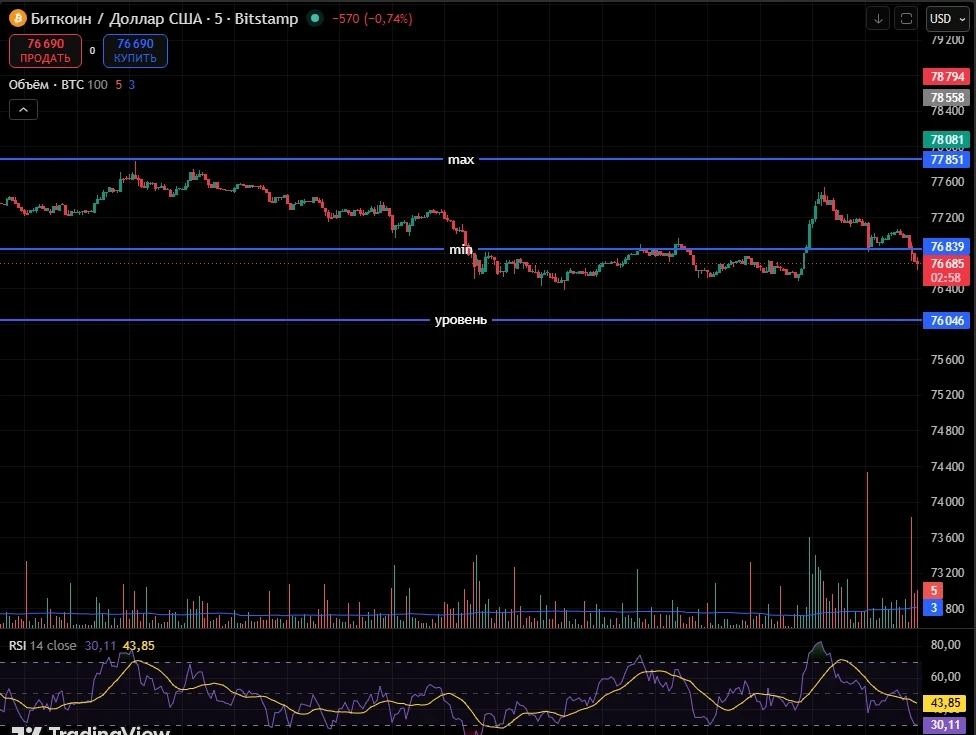Screen dimensions: 976x735
Task: Click the gray 78 558 price label
Action: [946, 98]
